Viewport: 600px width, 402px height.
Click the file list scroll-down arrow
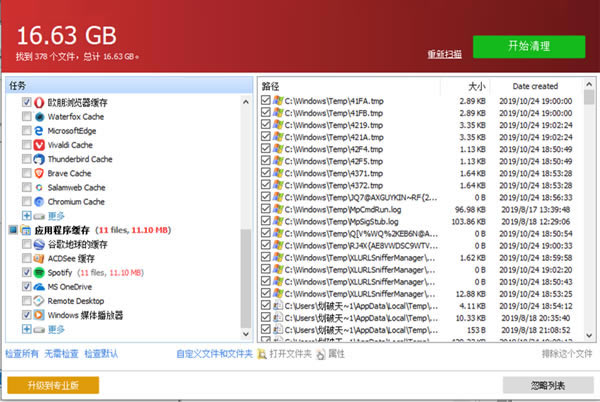point(589,335)
